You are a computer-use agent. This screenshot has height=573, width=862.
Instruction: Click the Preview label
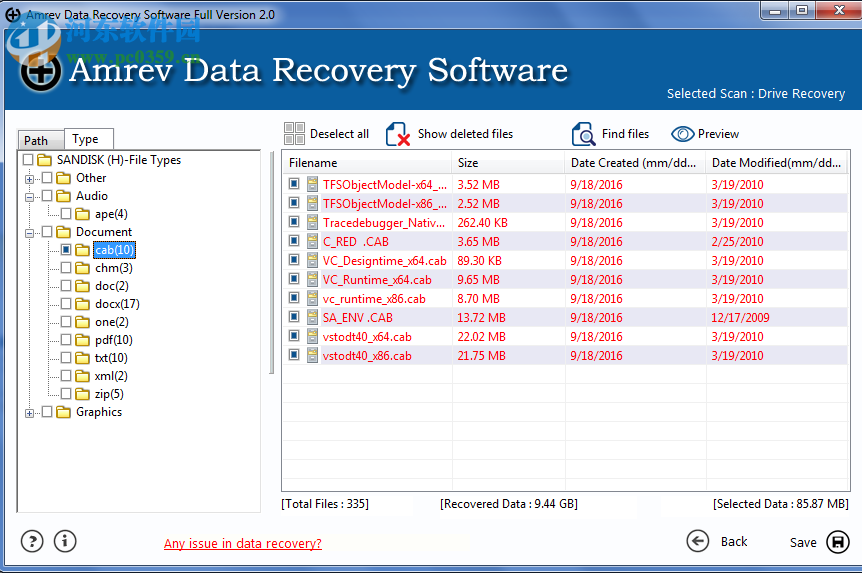tap(718, 134)
